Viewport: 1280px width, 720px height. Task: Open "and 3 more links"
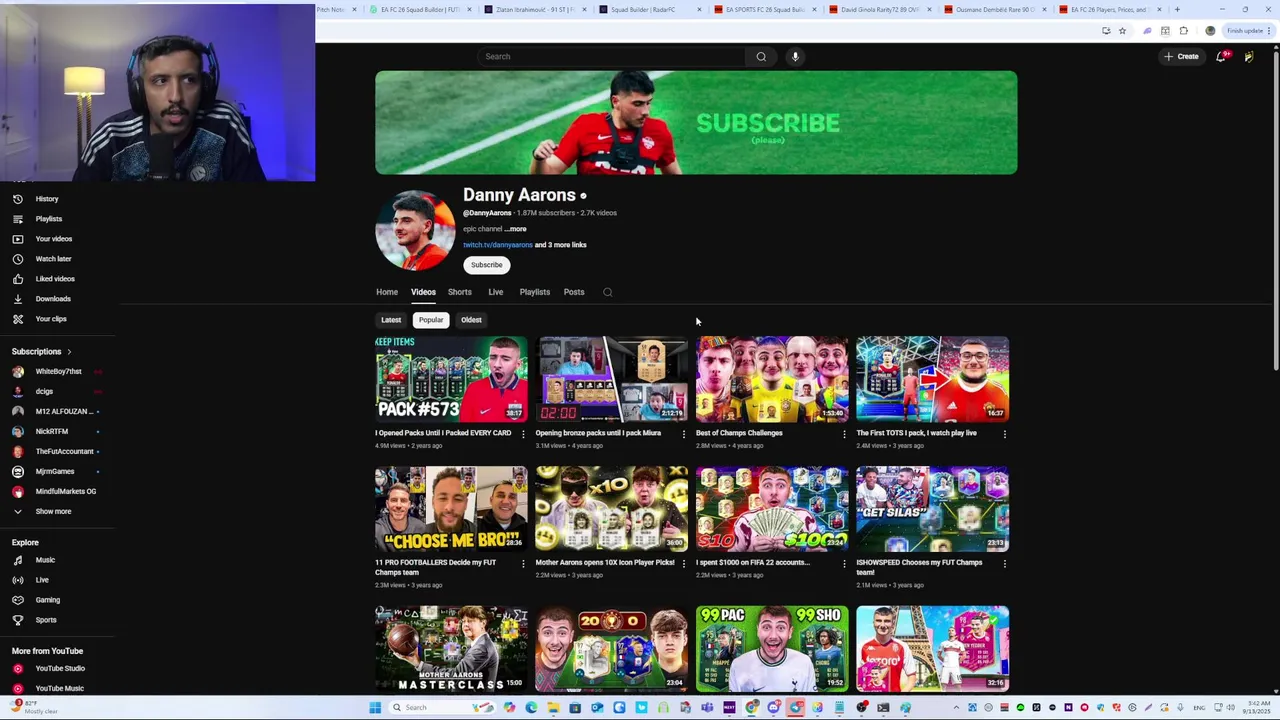point(561,245)
